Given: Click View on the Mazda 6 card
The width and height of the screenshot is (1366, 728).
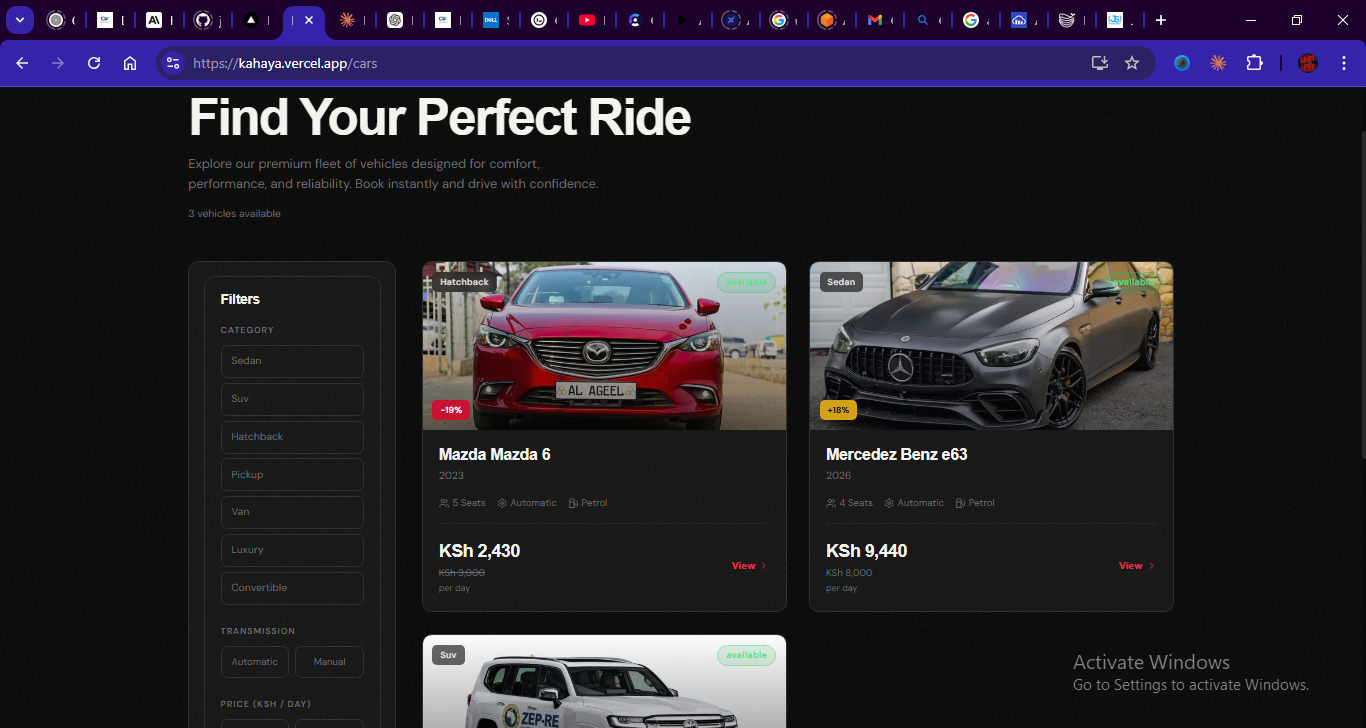Looking at the screenshot, I should coord(749,566).
